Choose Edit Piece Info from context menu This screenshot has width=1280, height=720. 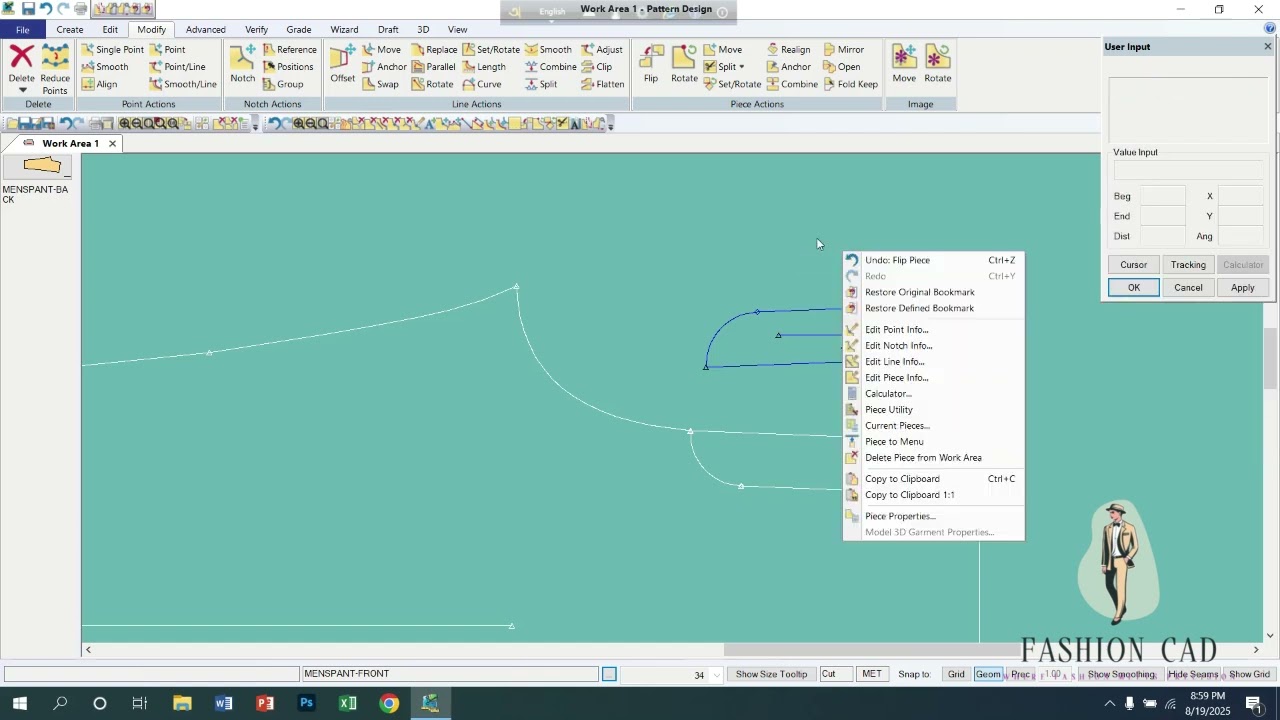pos(897,378)
